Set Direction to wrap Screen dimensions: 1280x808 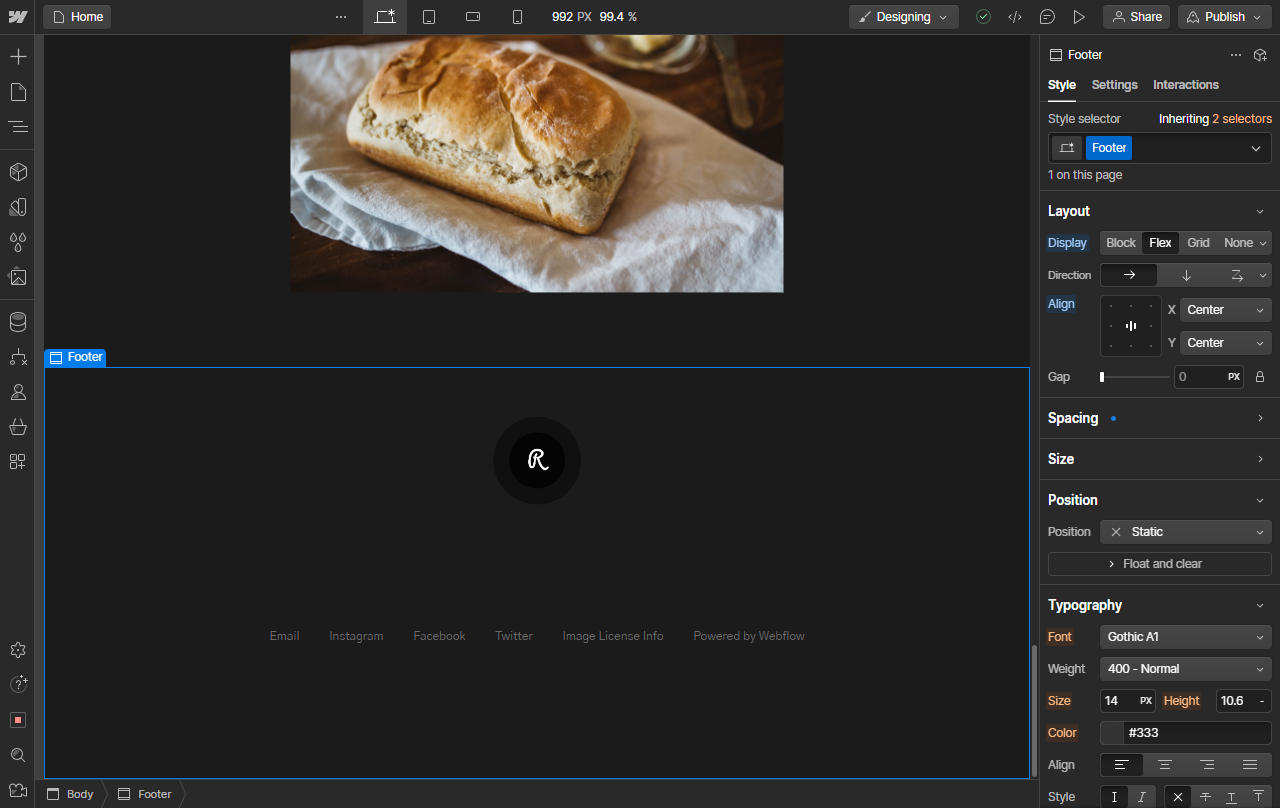pyautogui.click(x=1237, y=275)
